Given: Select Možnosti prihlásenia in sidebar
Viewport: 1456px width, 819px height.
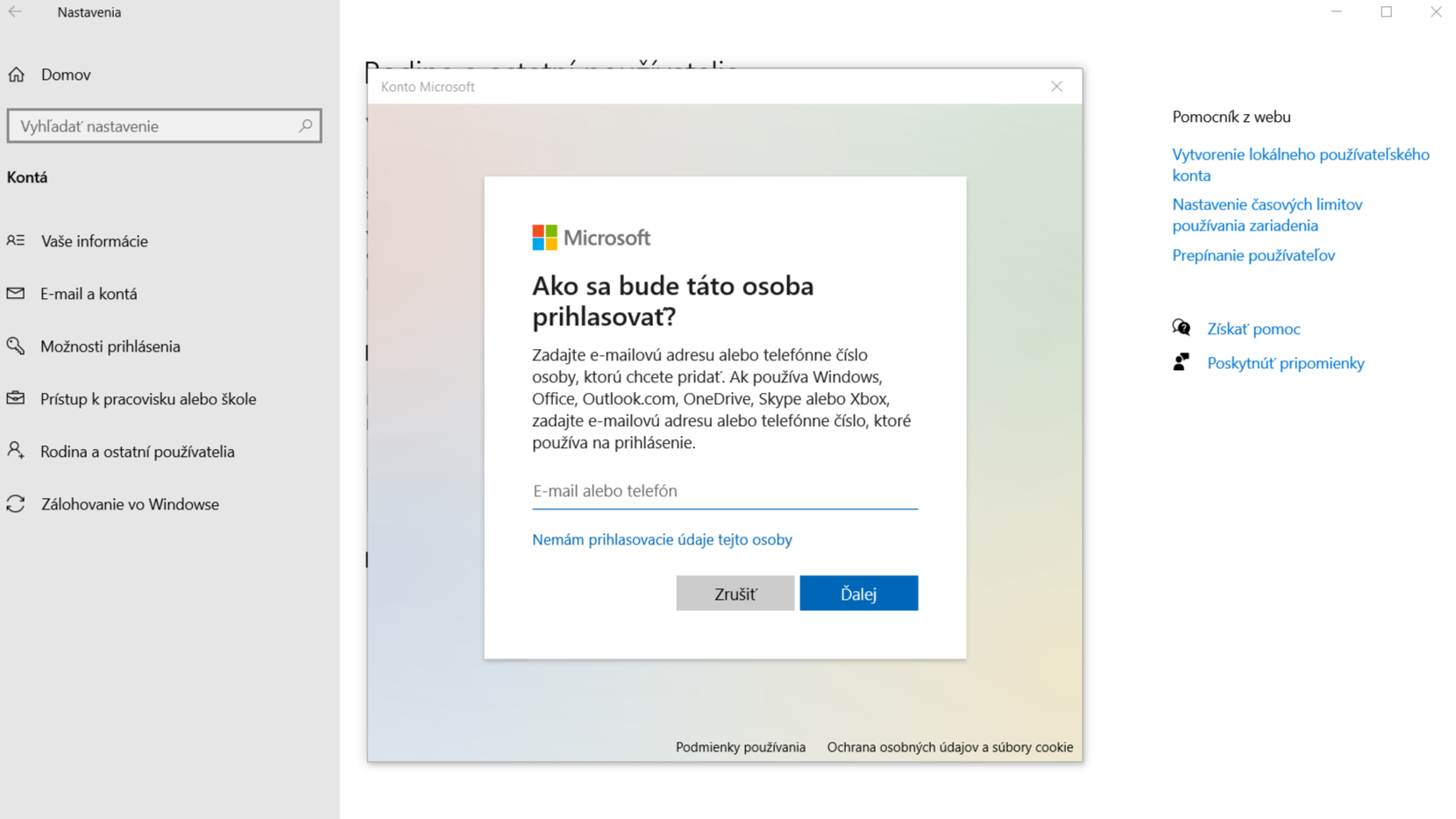Looking at the screenshot, I should [x=110, y=346].
